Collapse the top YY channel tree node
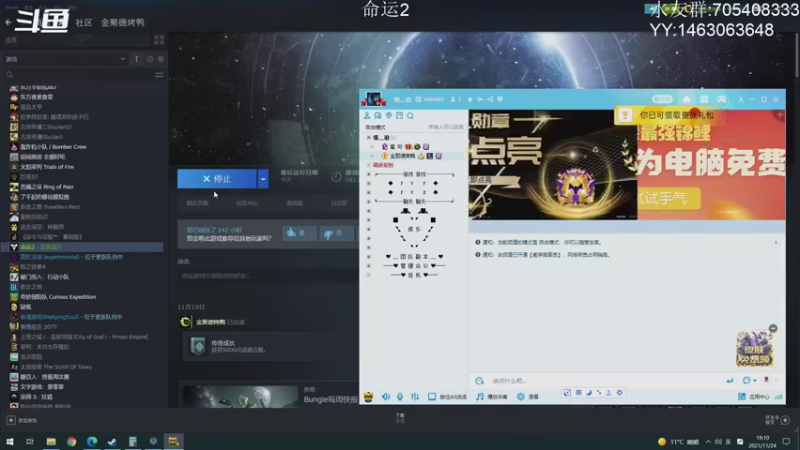 pos(368,138)
